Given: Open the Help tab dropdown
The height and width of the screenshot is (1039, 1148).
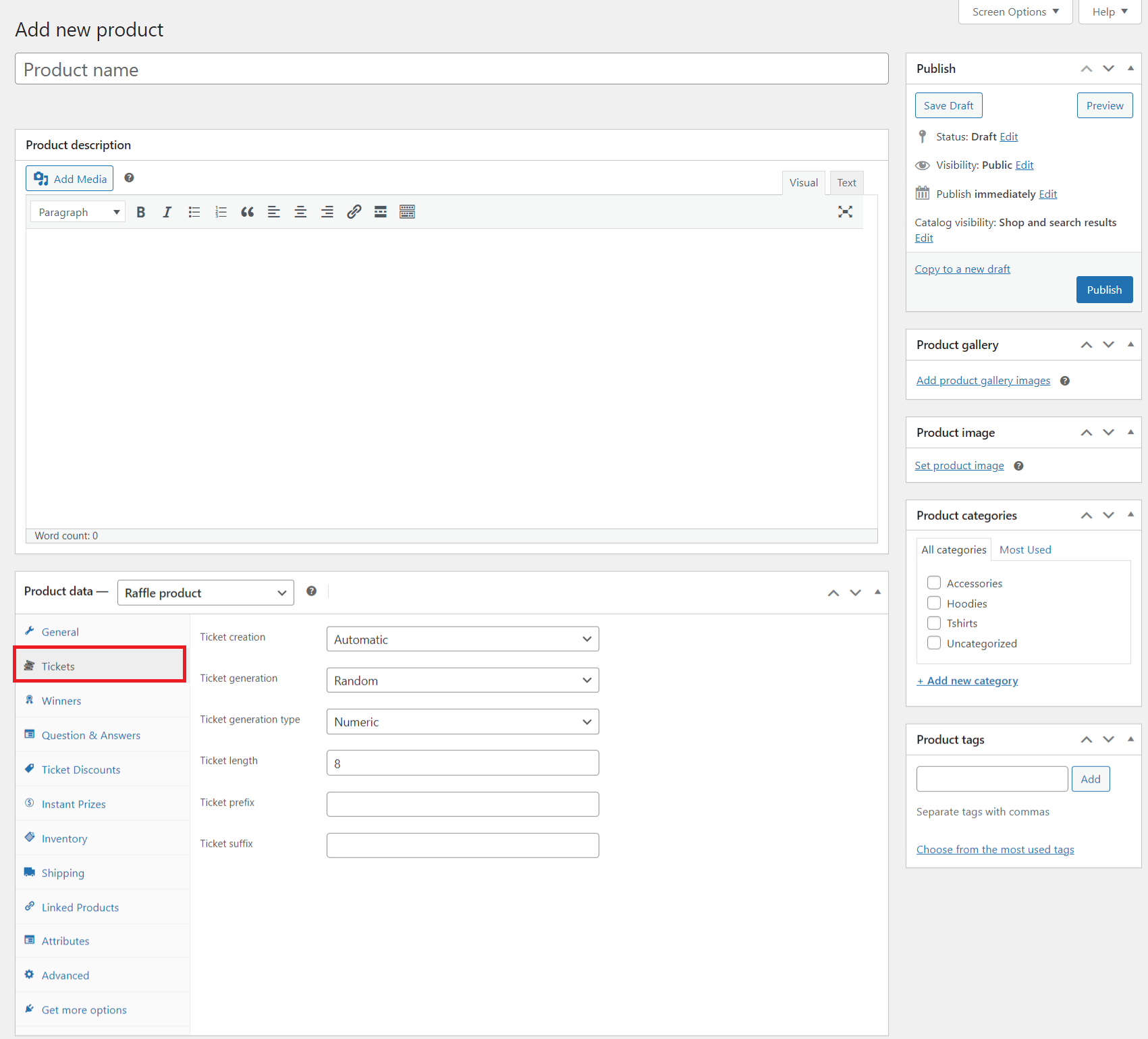Looking at the screenshot, I should 1110,12.
